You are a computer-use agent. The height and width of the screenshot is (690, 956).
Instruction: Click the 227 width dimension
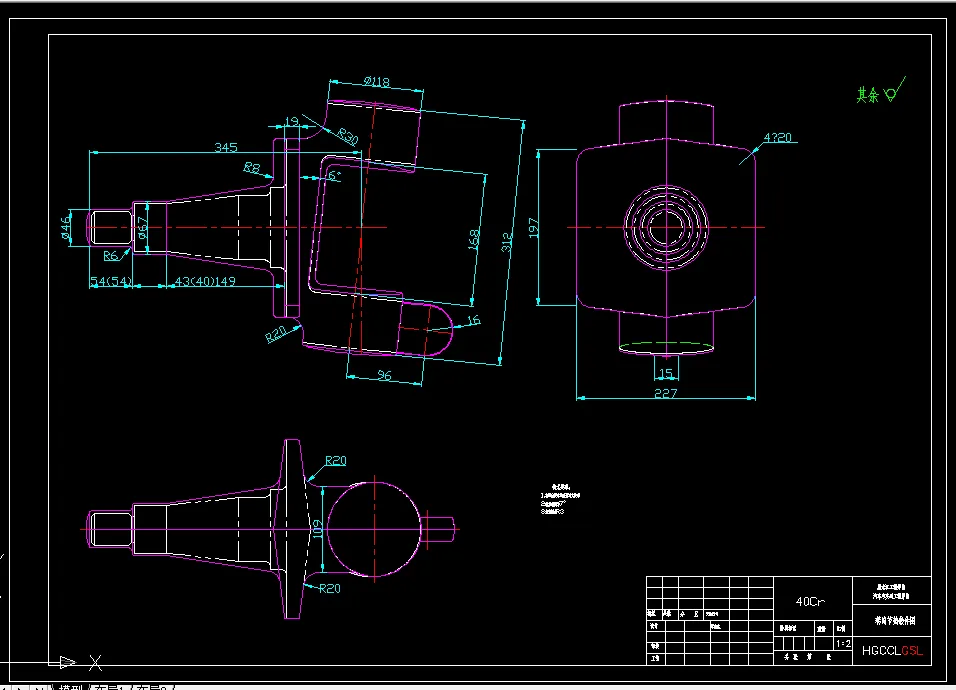click(x=665, y=393)
